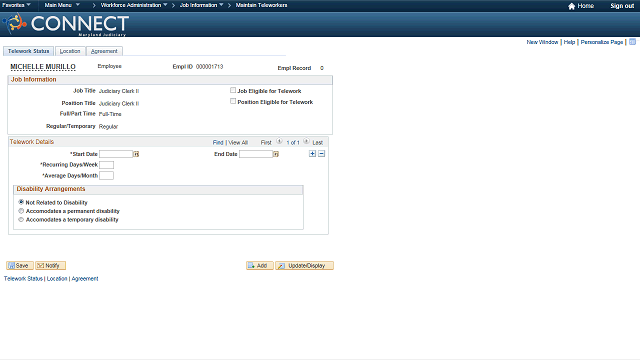Go to next row arrow in Telework Details
This screenshot has height=360, width=640.
click(306, 141)
